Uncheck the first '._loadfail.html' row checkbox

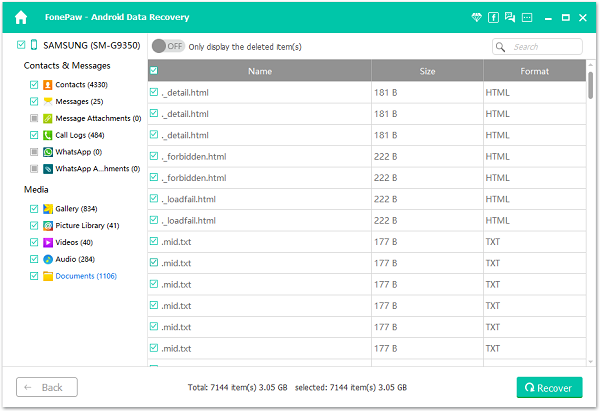pyautogui.click(x=154, y=198)
